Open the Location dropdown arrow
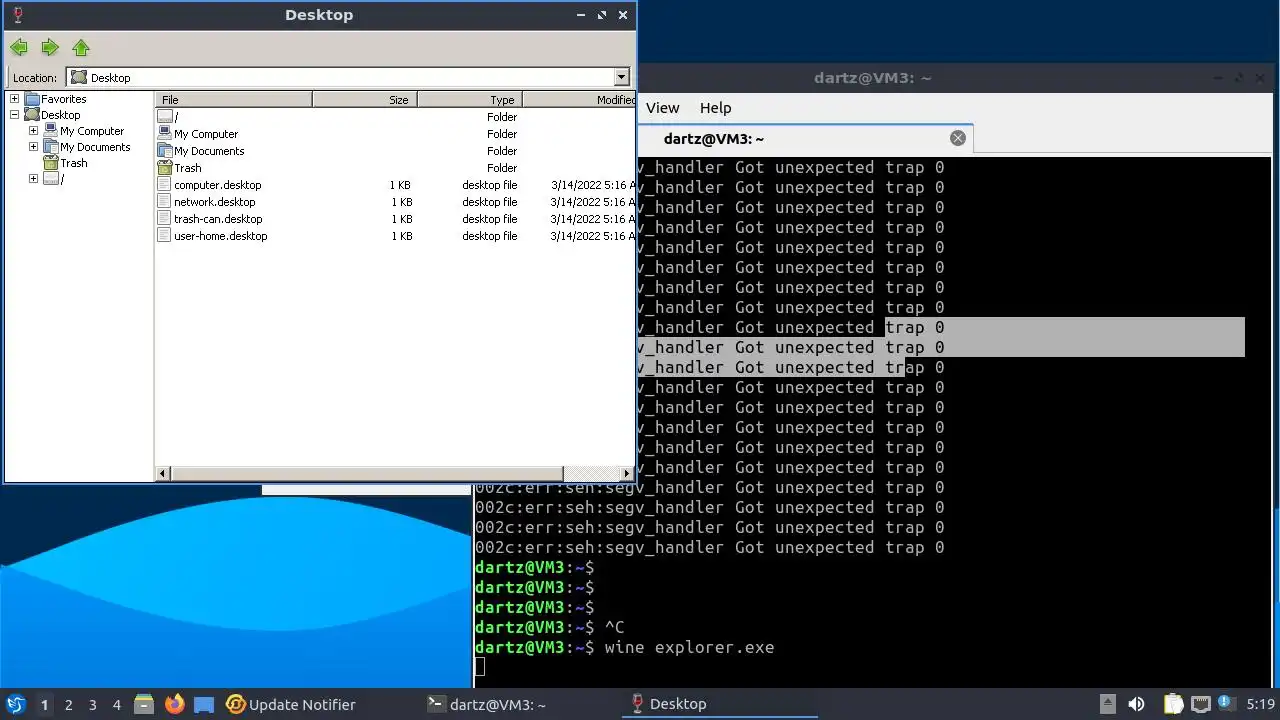1280x720 pixels. tap(621, 77)
